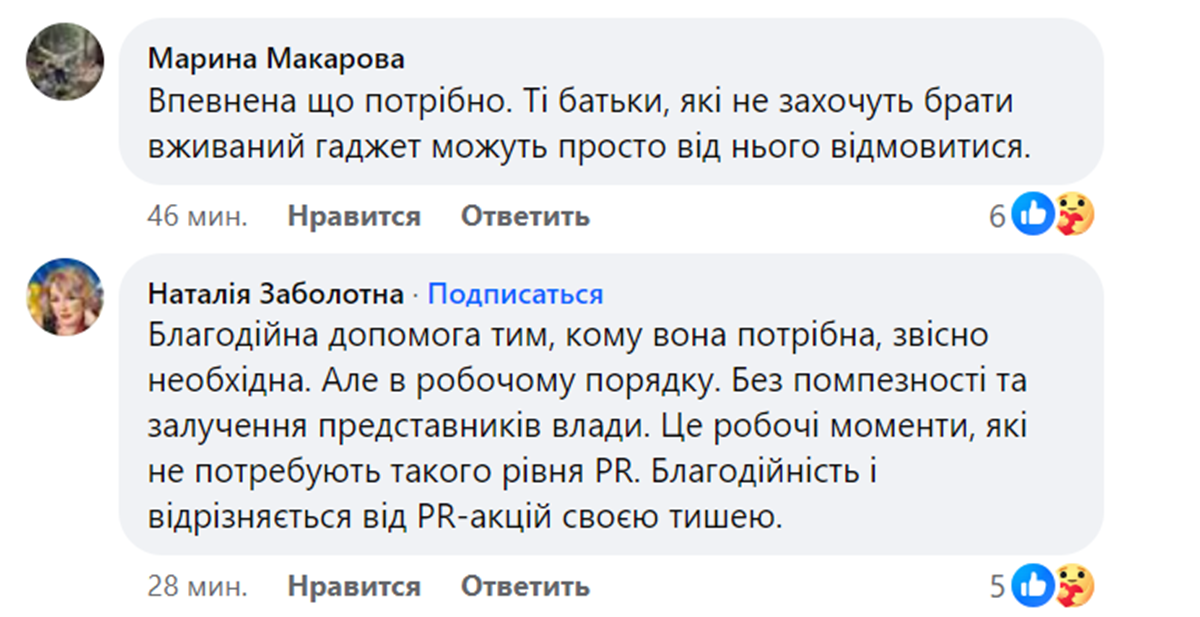Open Наталія Заболотна's profile avatar
The height and width of the screenshot is (617, 1200).
(x=66, y=296)
